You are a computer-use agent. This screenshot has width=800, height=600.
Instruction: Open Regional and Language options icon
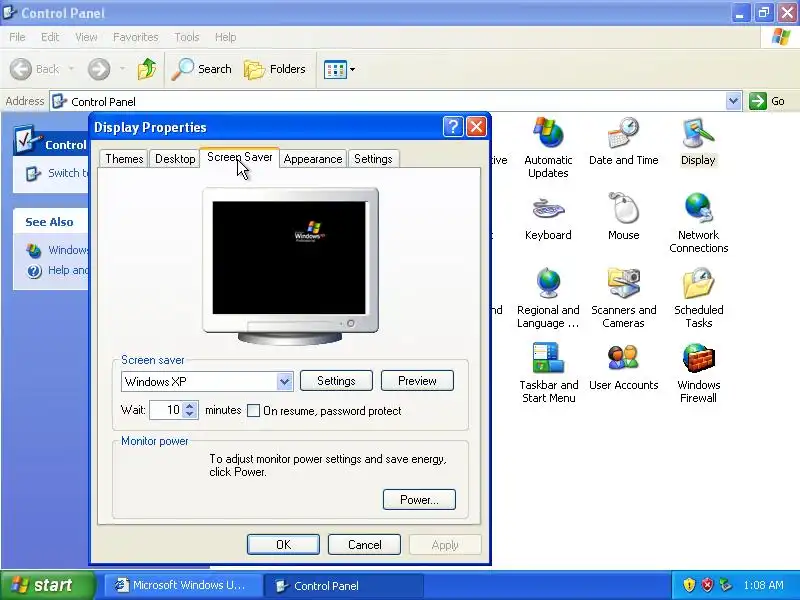point(548,298)
